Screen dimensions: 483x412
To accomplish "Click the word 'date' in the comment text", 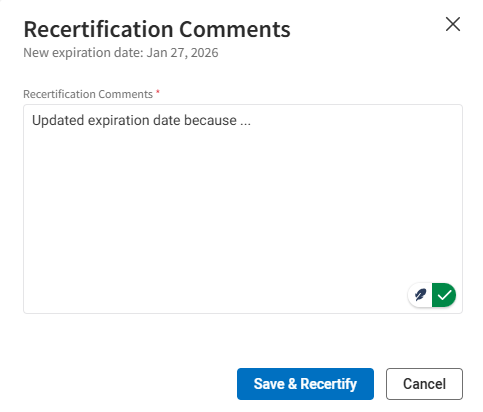I will pyautogui.click(x=167, y=120).
